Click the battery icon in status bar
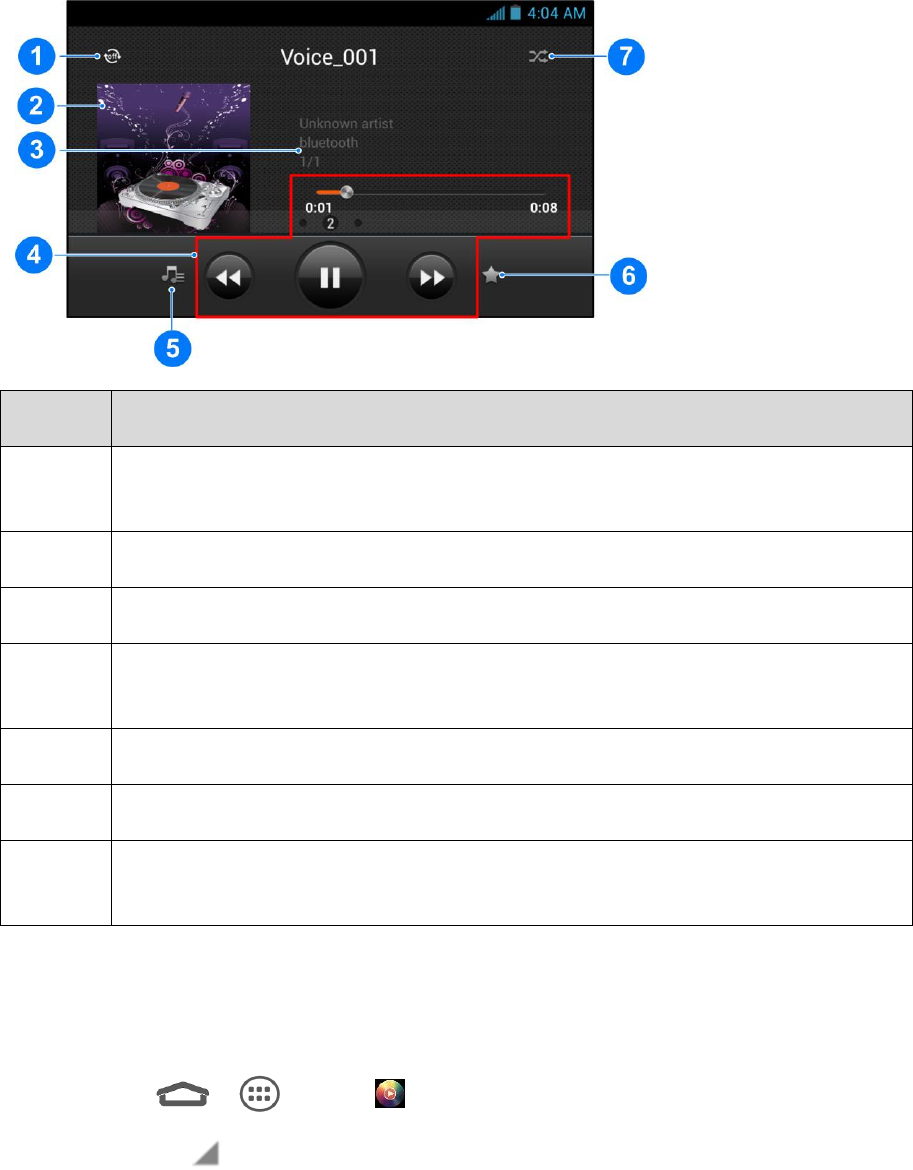This screenshot has width=913, height=1170. pyautogui.click(x=515, y=13)
